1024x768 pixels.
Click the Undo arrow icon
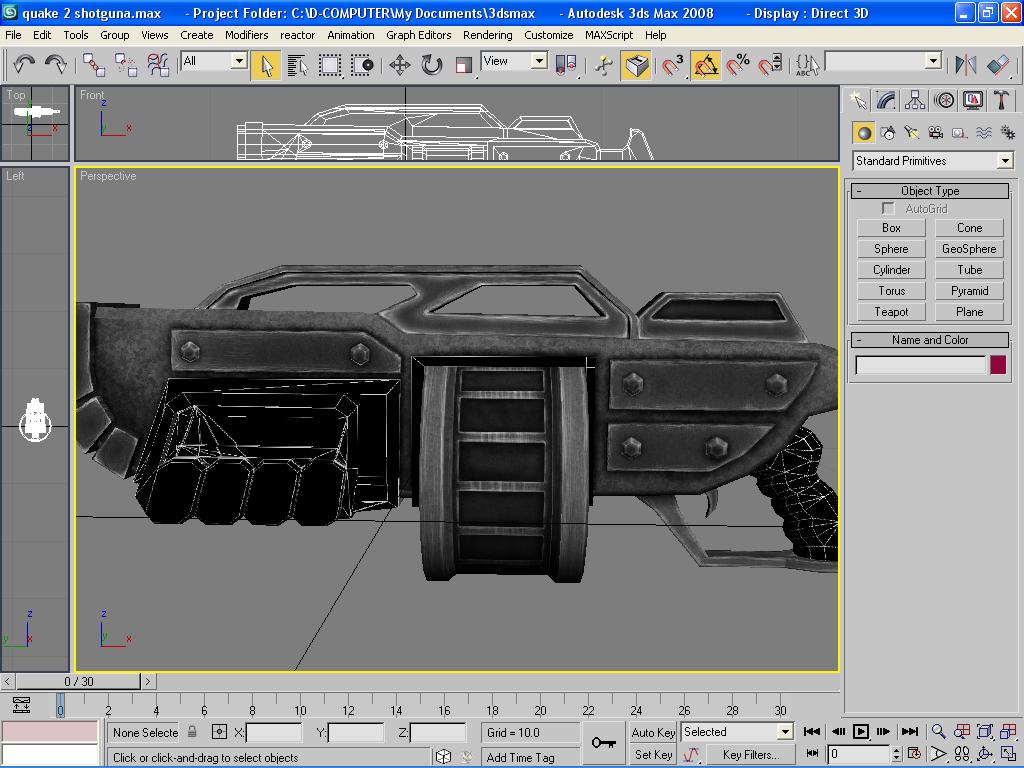point(24,65)
